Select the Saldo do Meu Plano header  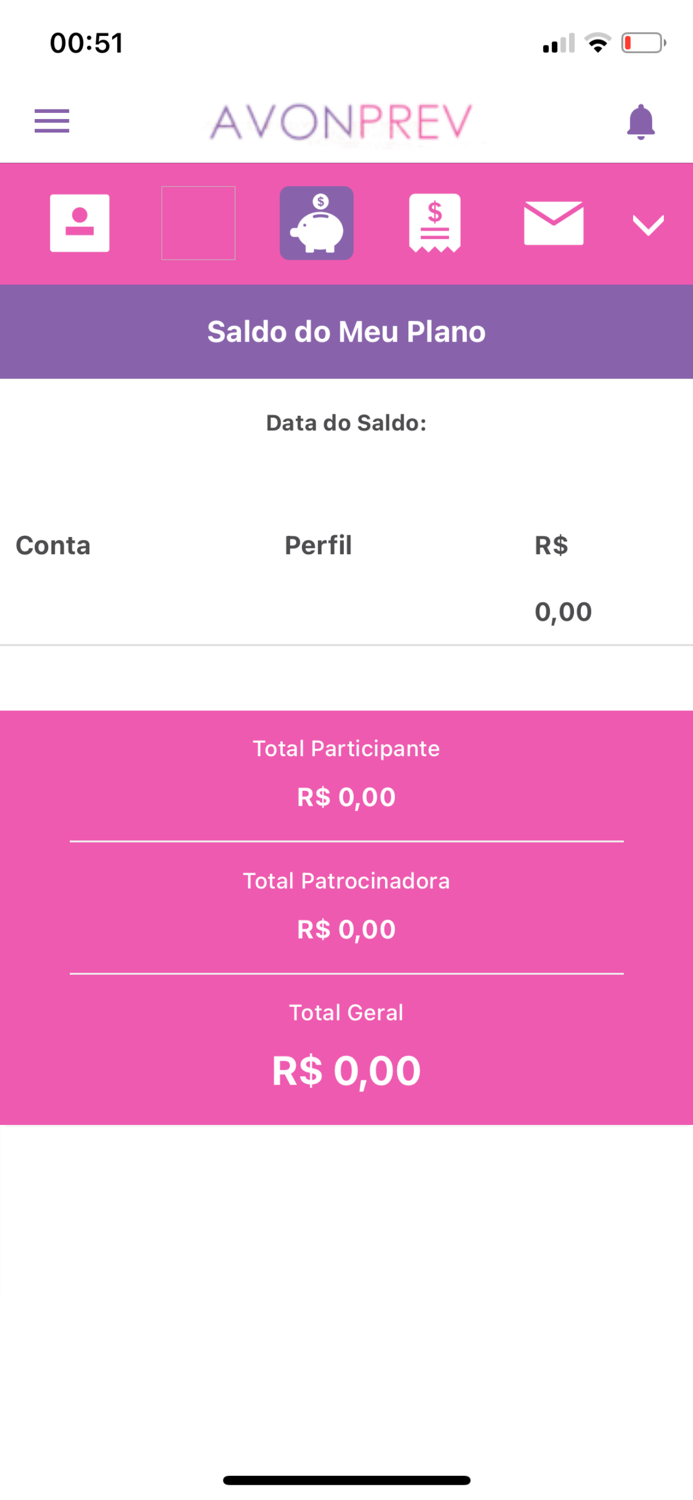pos(346,331)
